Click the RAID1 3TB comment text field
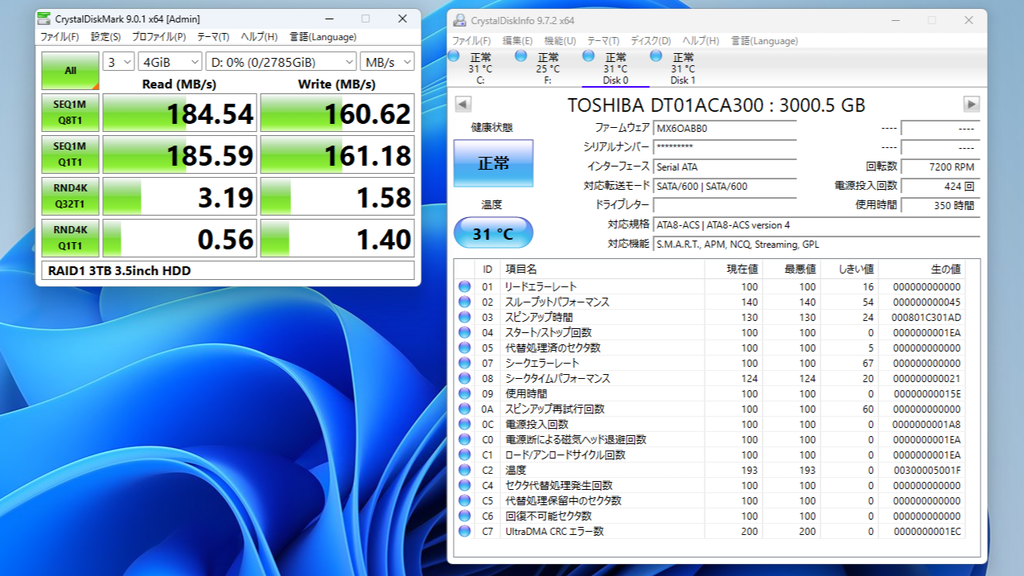The height and width of the screenshot is (576, 1024). [x=227, y=271]
